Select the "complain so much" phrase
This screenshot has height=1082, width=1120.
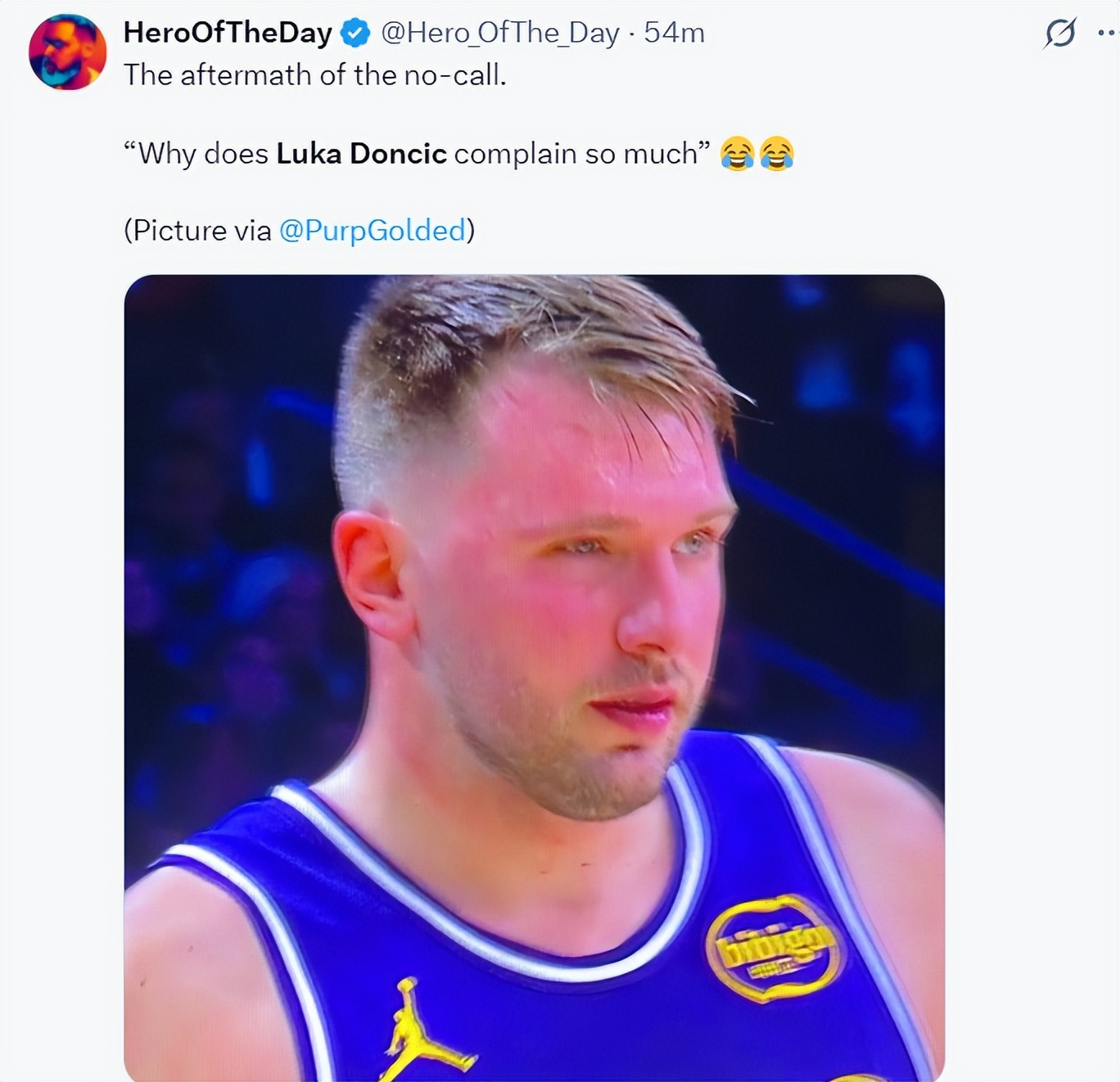[x=575, y=153]
